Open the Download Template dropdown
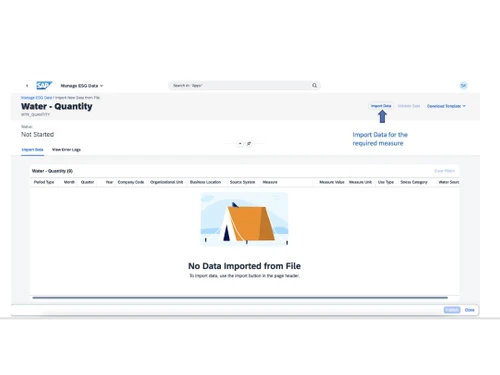 (x=446, y=106)
